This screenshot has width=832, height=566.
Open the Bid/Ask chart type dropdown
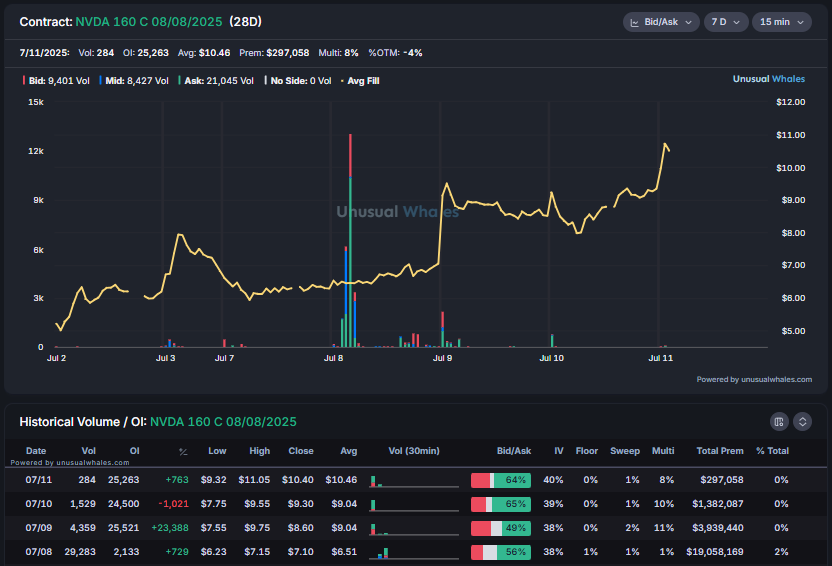tap(661, 22)
